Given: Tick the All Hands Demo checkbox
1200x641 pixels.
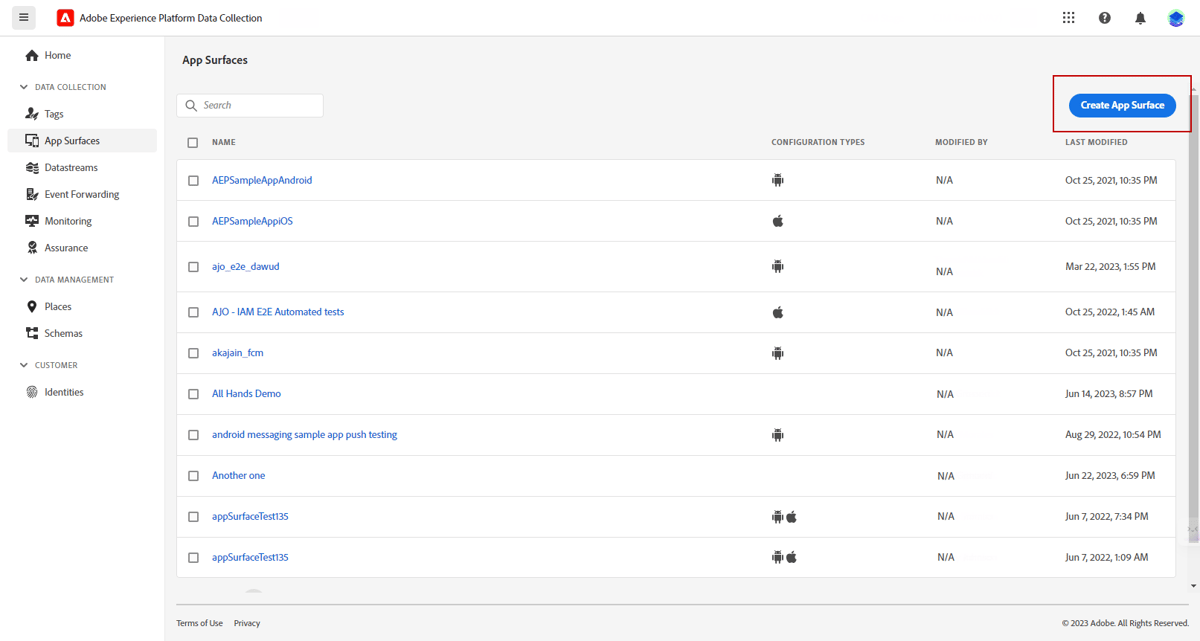Looking at the screenshot, I should (x=193, y=394).
